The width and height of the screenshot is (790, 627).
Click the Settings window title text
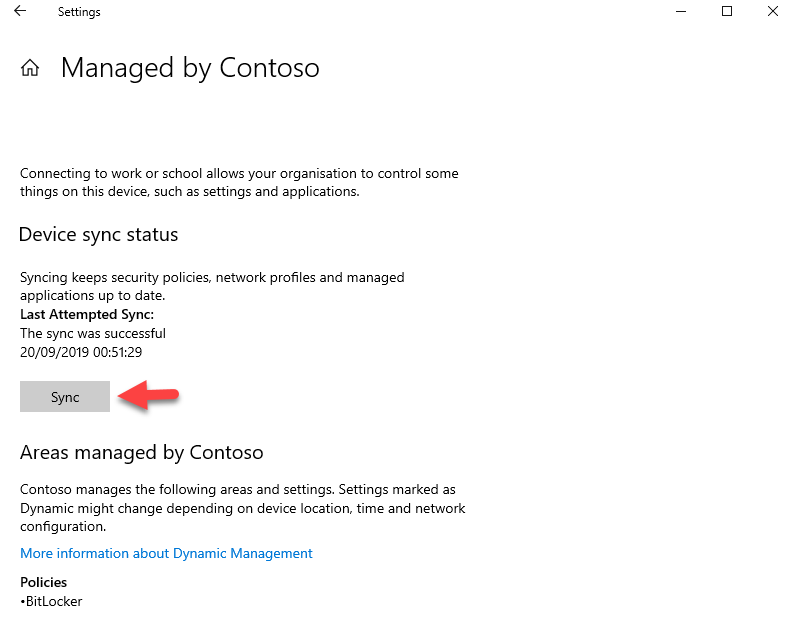click(x=79, y=12)
